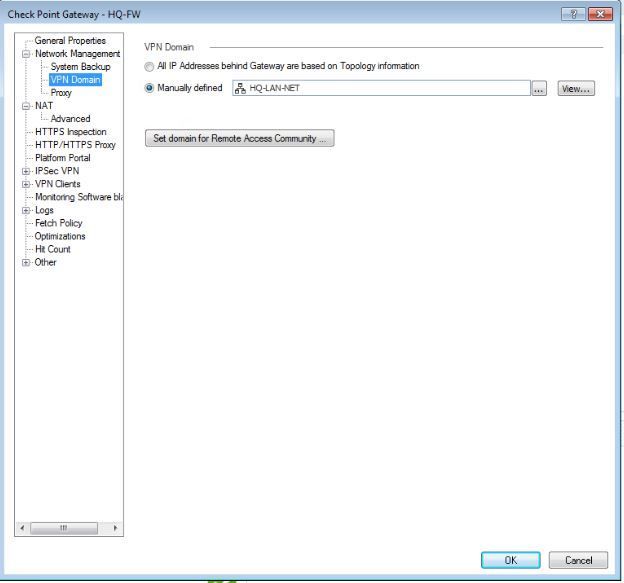Go to HTTPS Inspection settings
This screenshot has height=583, width=624.
coord(70,132)
